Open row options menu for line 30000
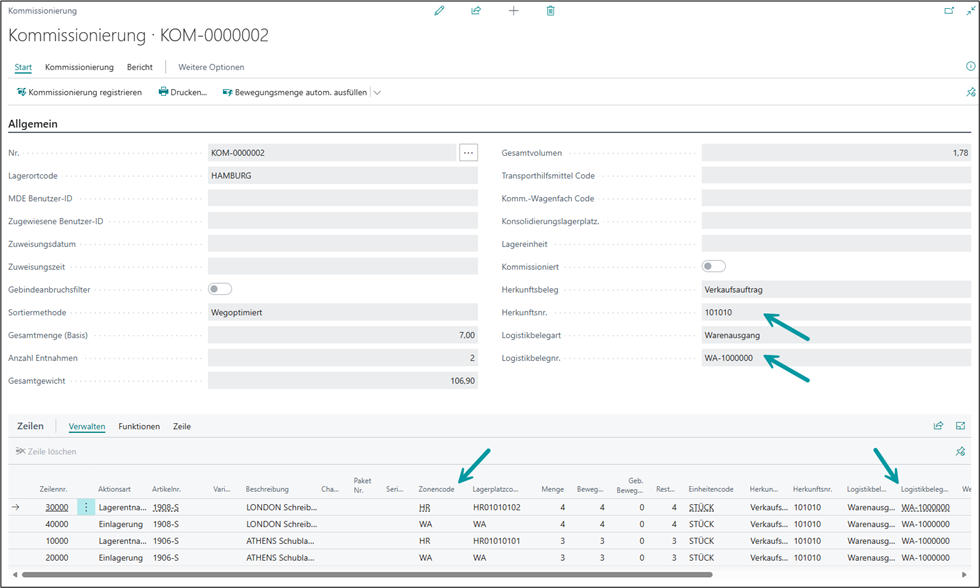Screen dimensions: 980x588 (x=86, y=508)
